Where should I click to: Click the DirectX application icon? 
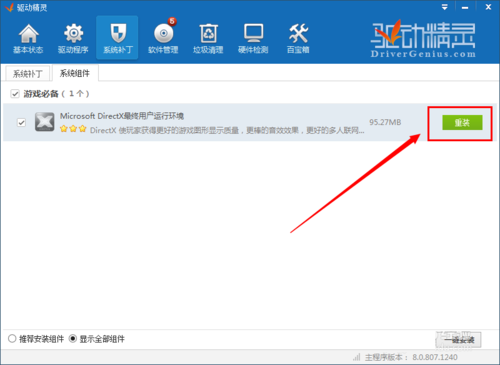(45, 122)
